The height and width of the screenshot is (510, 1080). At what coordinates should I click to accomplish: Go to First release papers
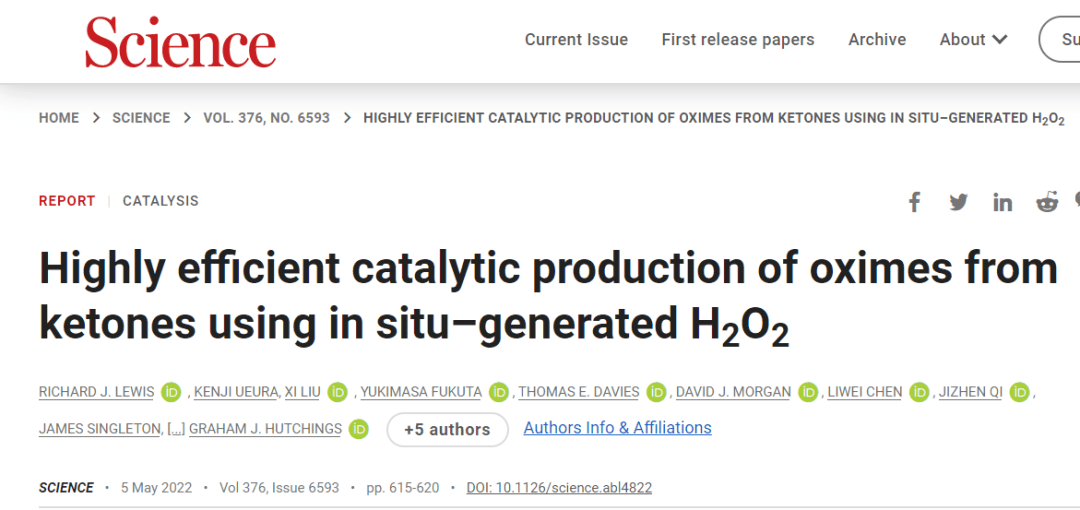click(738, 40)
